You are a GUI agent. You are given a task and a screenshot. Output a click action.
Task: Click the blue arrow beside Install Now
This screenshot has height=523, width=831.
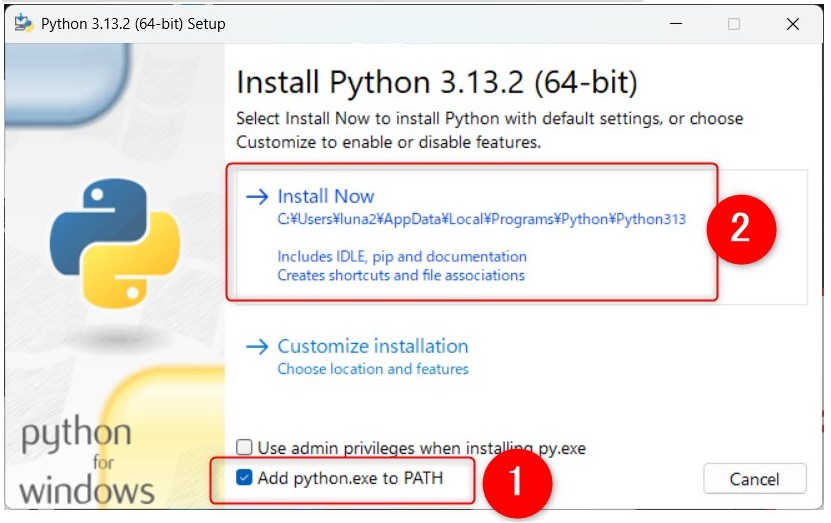258,197
